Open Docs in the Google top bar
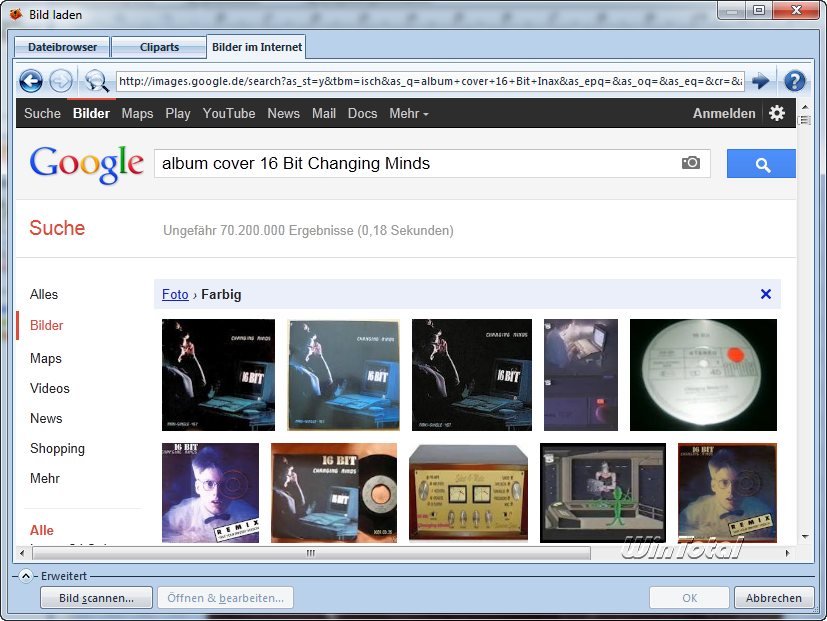The image size is (827, 621). click(362, 113)
